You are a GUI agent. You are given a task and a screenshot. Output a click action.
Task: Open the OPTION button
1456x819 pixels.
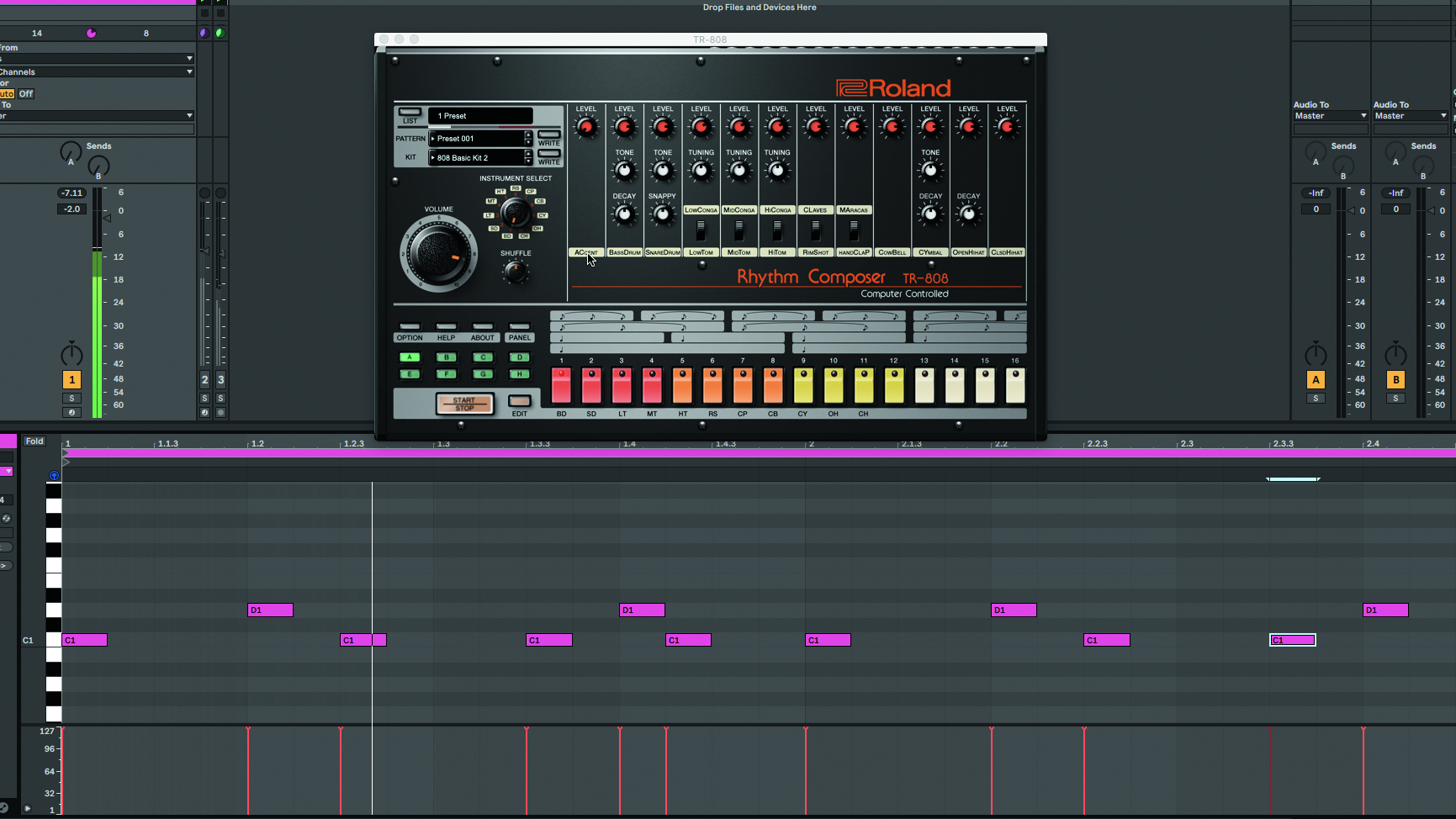pos(410,326)
